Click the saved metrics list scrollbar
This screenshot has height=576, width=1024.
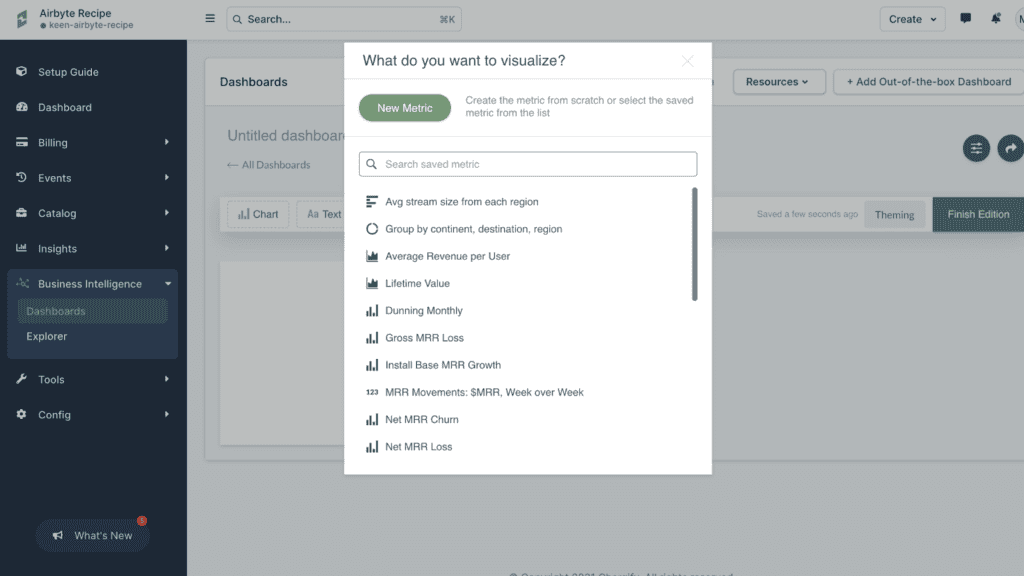coord(694,244)
